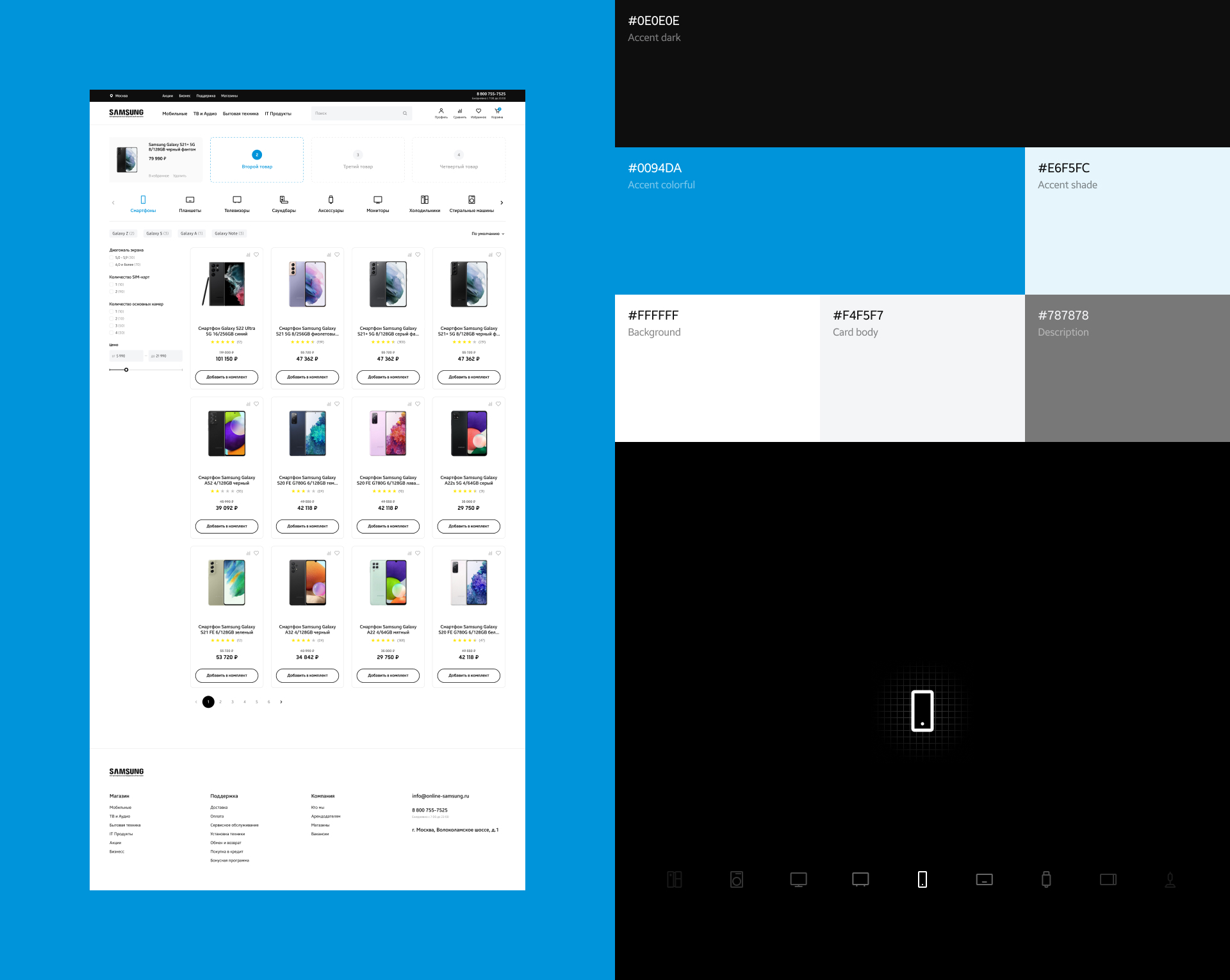Open the Мобильные menu item
1230x980 pixels.
pos(175,114)
